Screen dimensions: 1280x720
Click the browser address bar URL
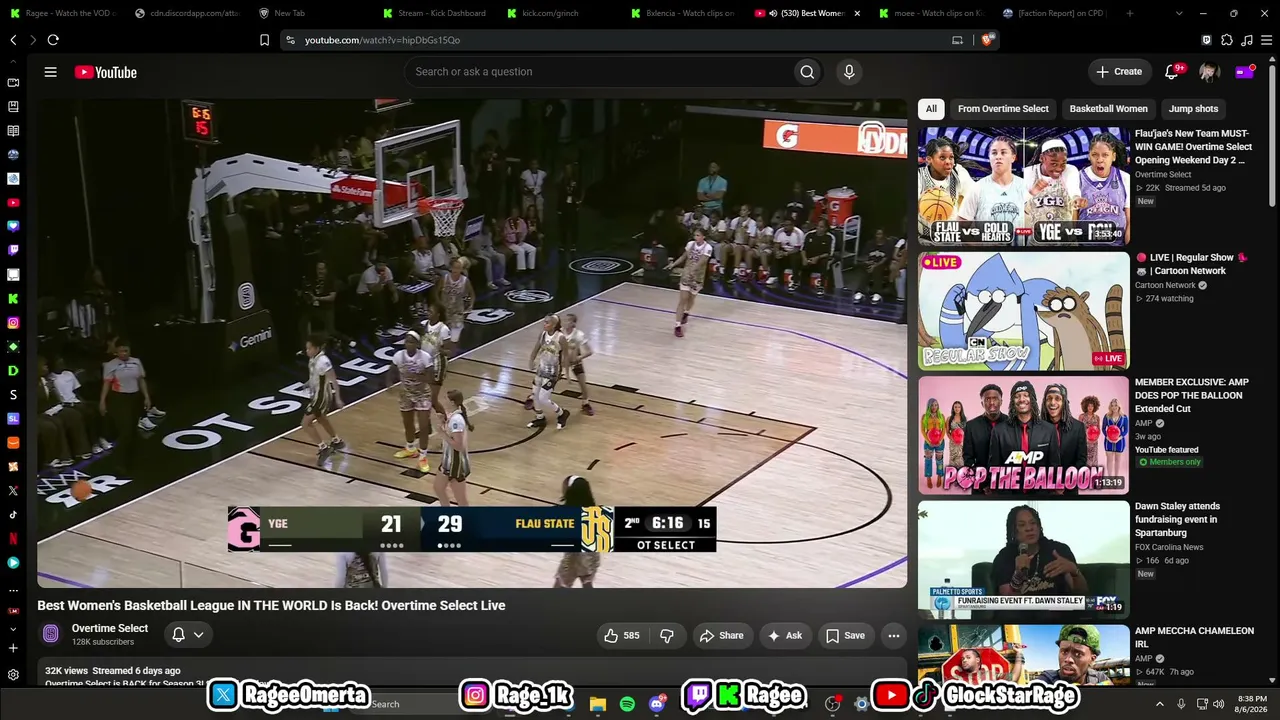coord(382,40)
